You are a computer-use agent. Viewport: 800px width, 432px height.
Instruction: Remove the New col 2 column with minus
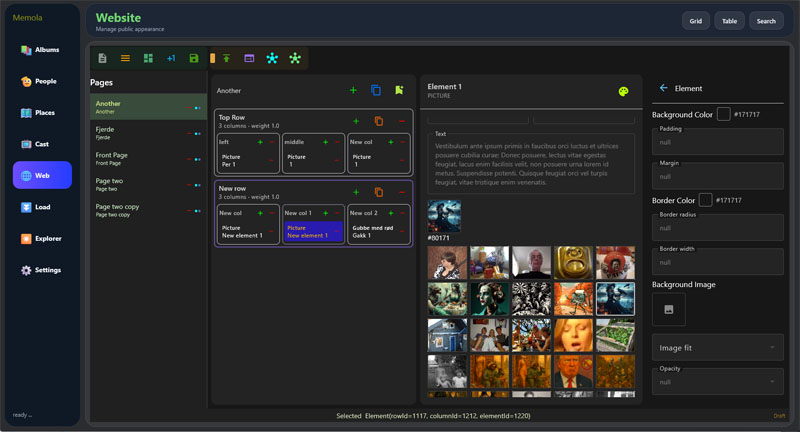[x=403, y=213]
